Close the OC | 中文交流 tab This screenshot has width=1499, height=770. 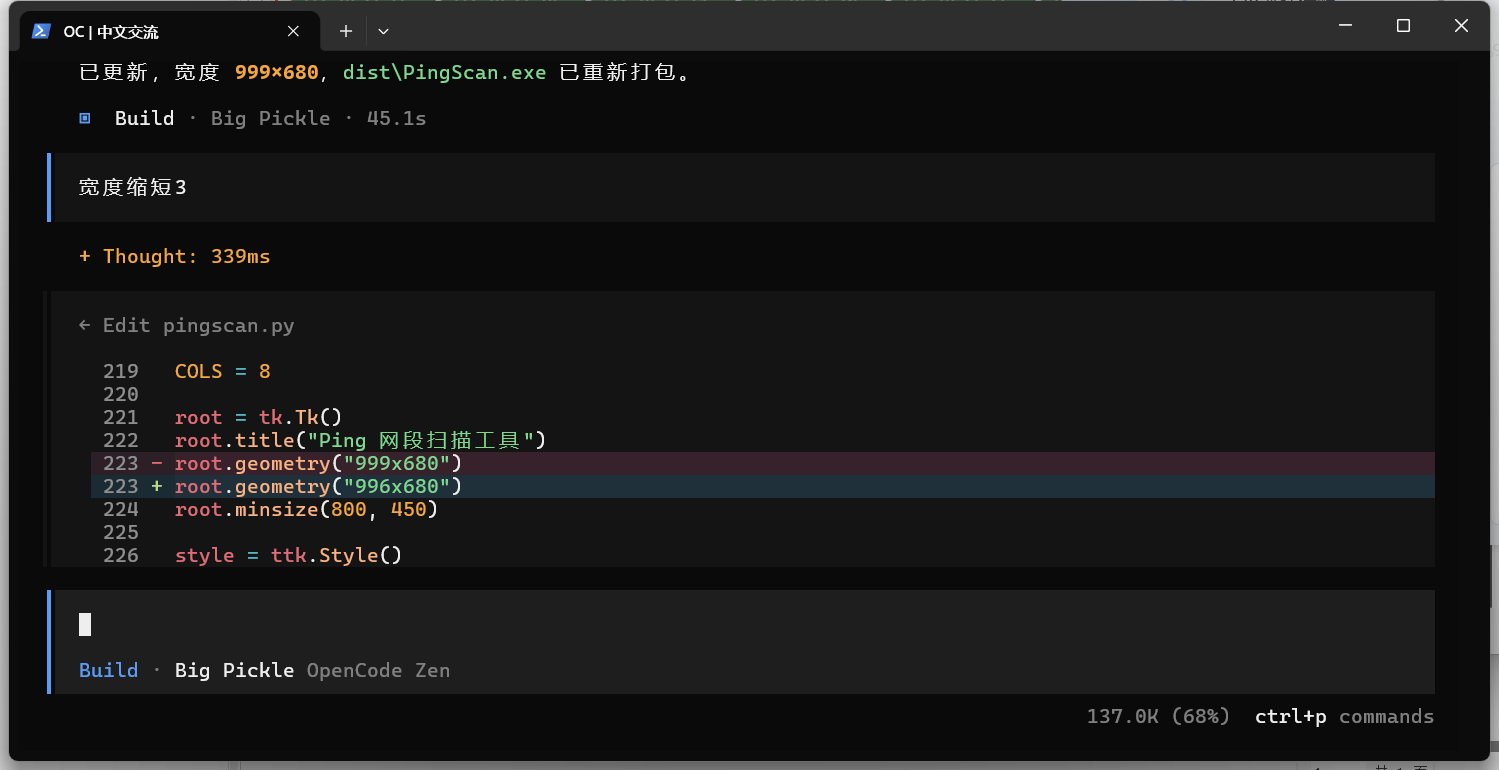pos(293,31)
